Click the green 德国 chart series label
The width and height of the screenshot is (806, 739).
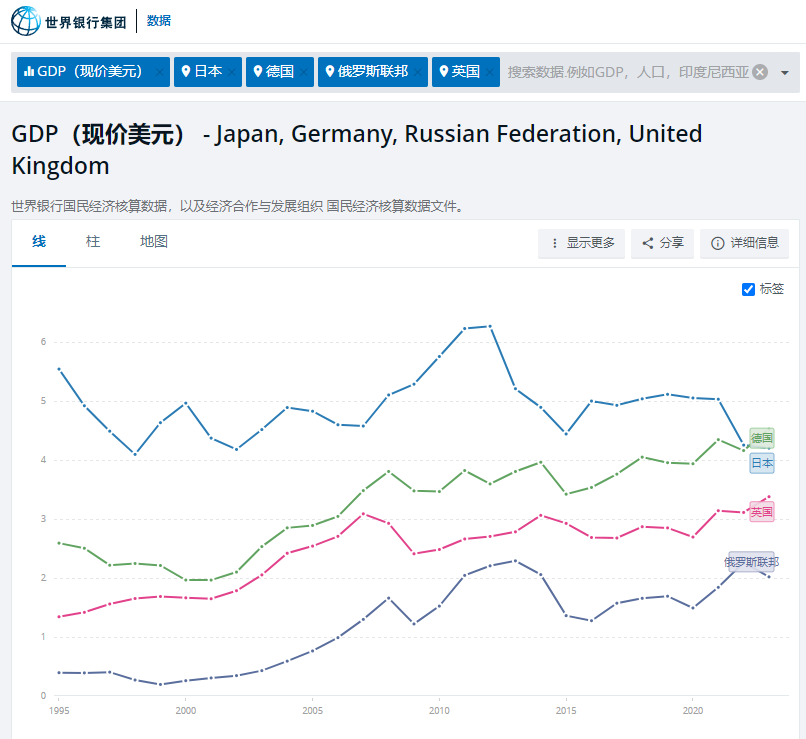click(x=762, y=438)
